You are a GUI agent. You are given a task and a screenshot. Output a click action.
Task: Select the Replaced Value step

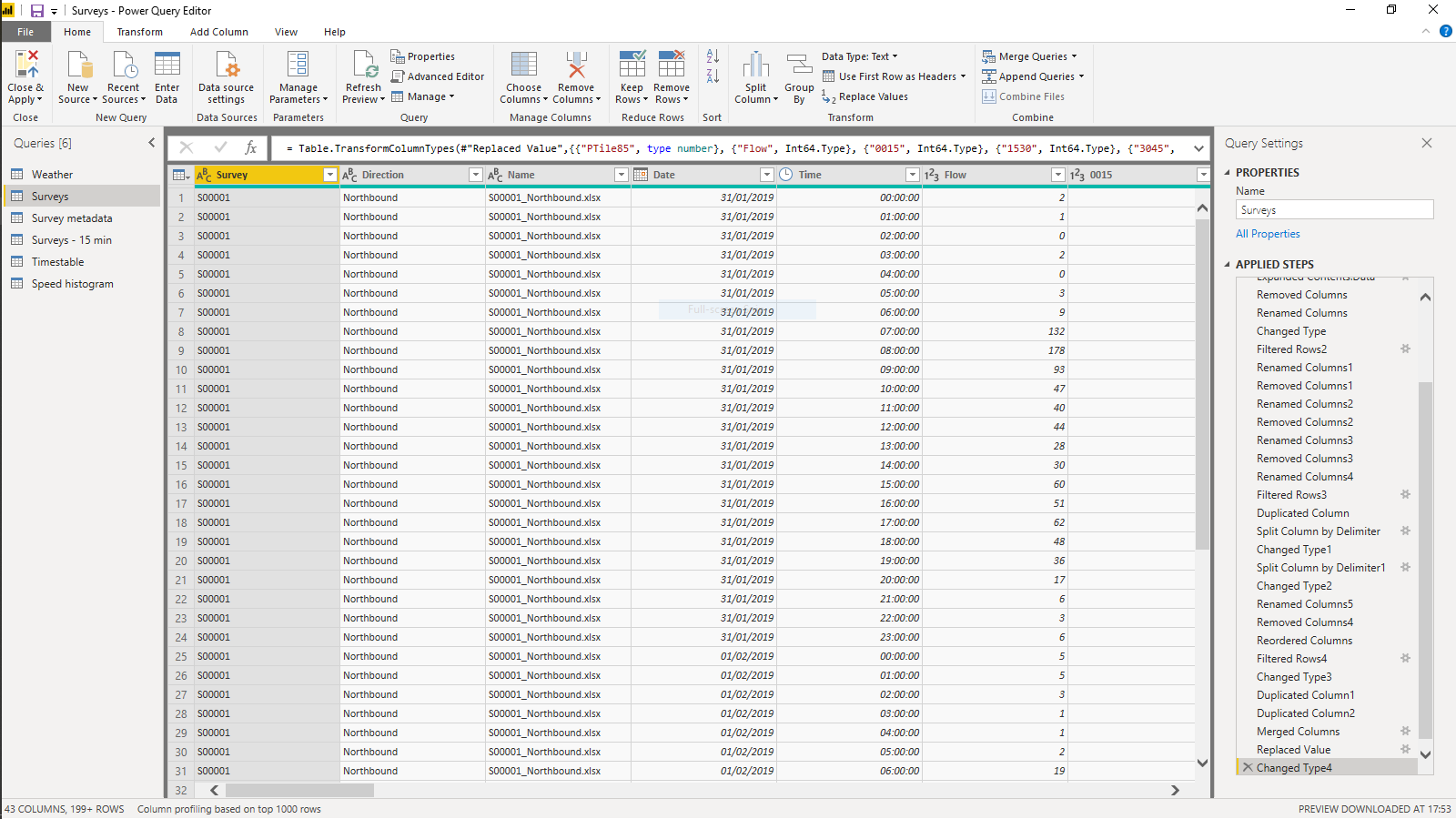point(1293,750)
